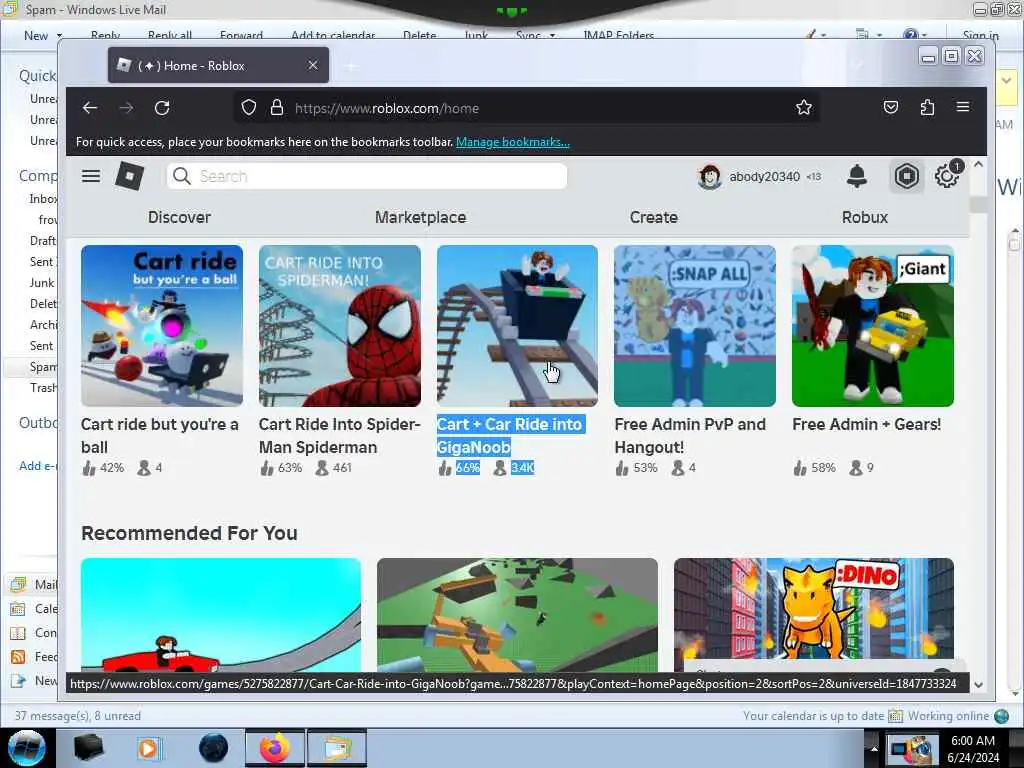Click the browser address bar

coord(528,108)
